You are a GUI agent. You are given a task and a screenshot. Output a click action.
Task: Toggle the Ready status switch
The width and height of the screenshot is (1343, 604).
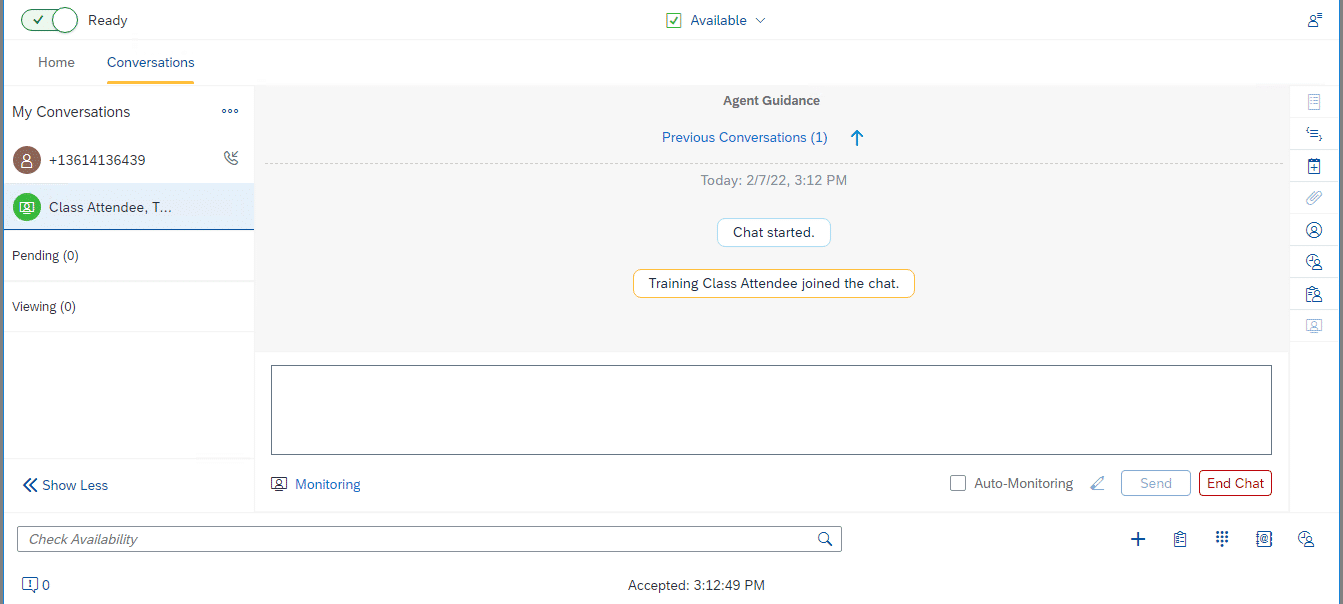(x=49, y=20)
